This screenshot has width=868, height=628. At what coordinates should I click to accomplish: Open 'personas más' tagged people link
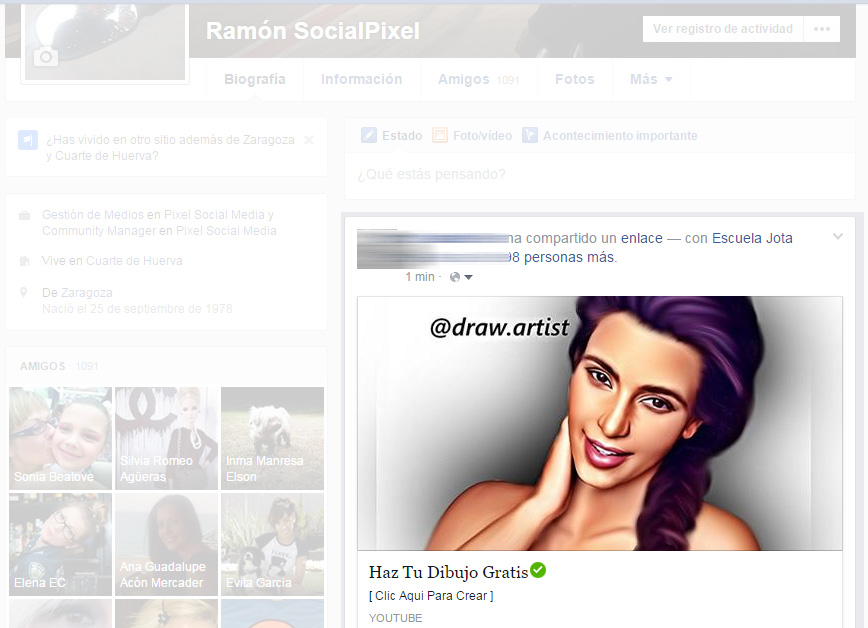coord(561,257)
